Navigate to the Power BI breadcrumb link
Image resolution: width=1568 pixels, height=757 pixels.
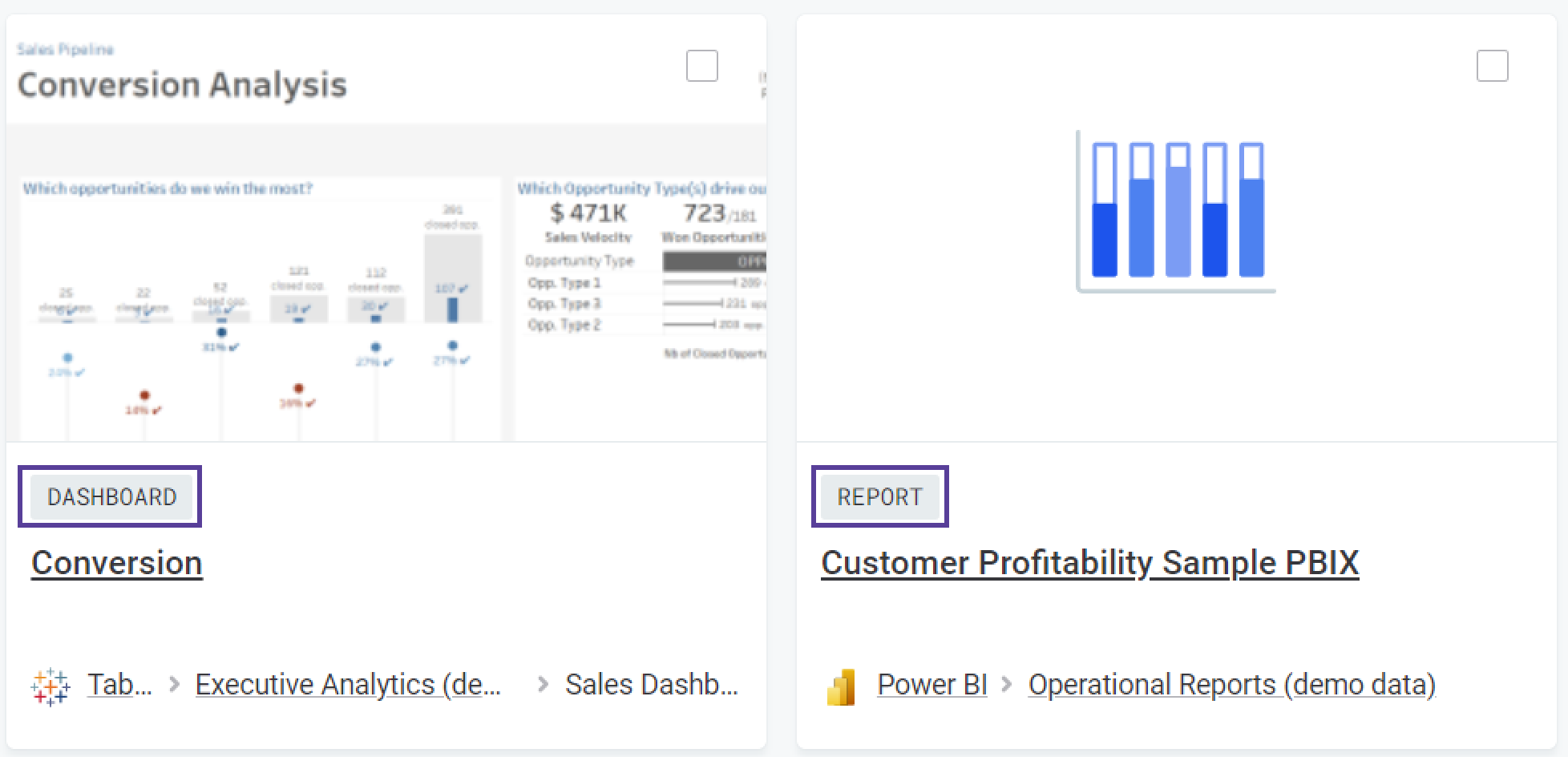932,685
